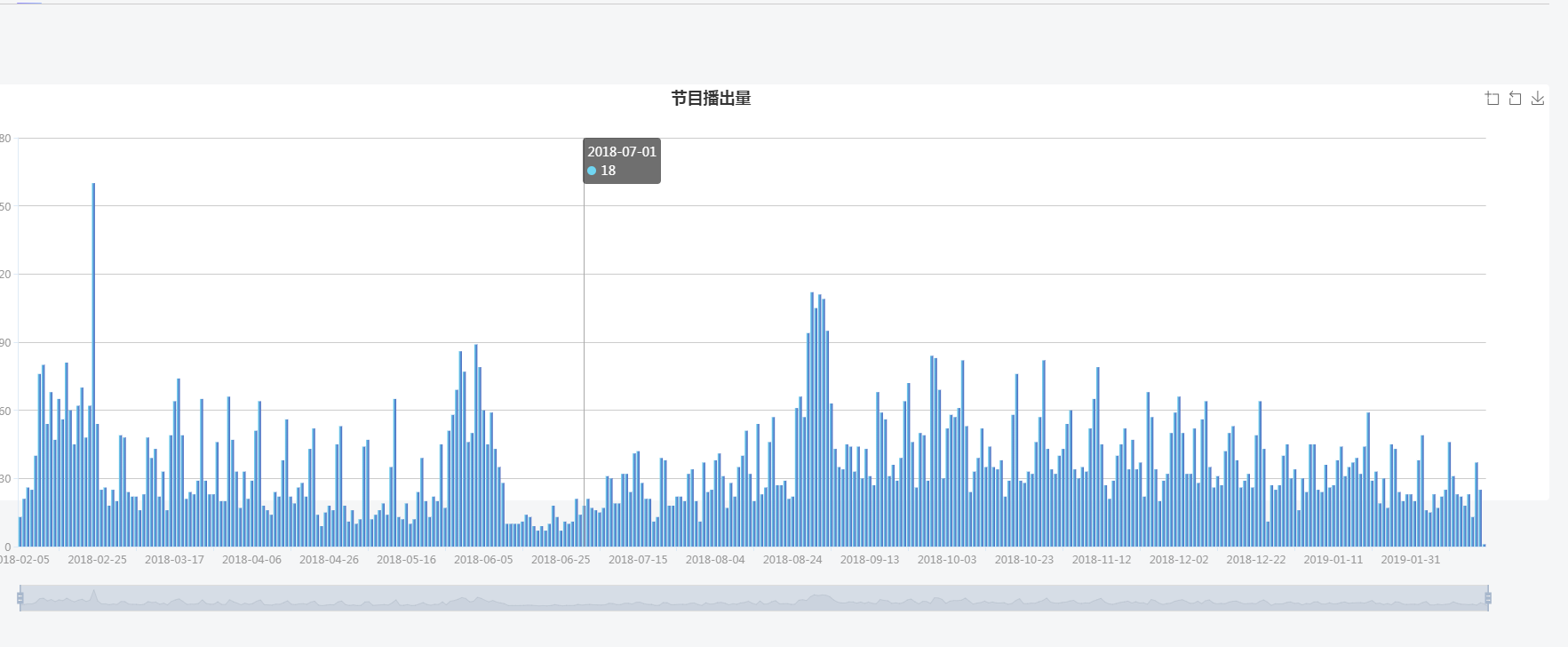Click the 2018-07-01 tooltip box

coord(622,161)
